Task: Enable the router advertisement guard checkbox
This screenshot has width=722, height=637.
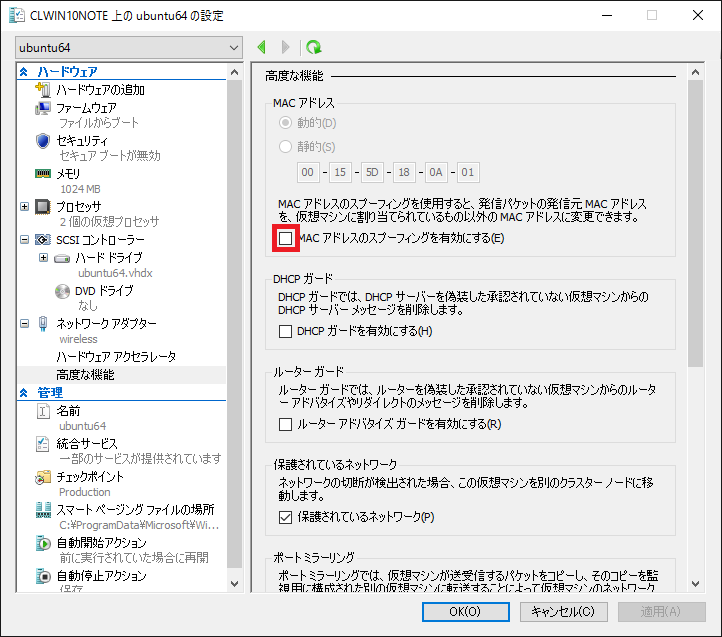Action: [286, 424]
